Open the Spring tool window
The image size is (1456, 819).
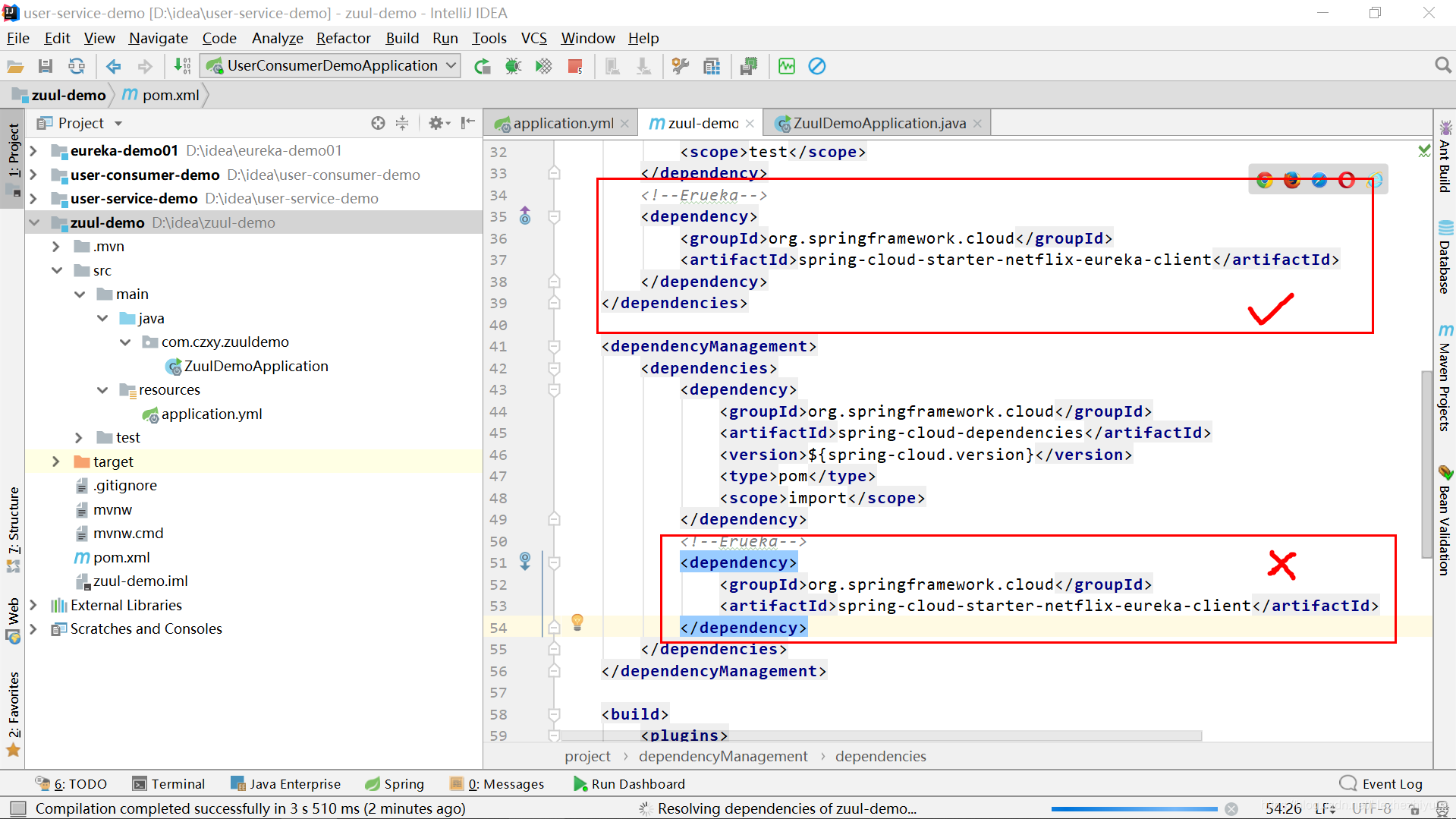(395, 784)
